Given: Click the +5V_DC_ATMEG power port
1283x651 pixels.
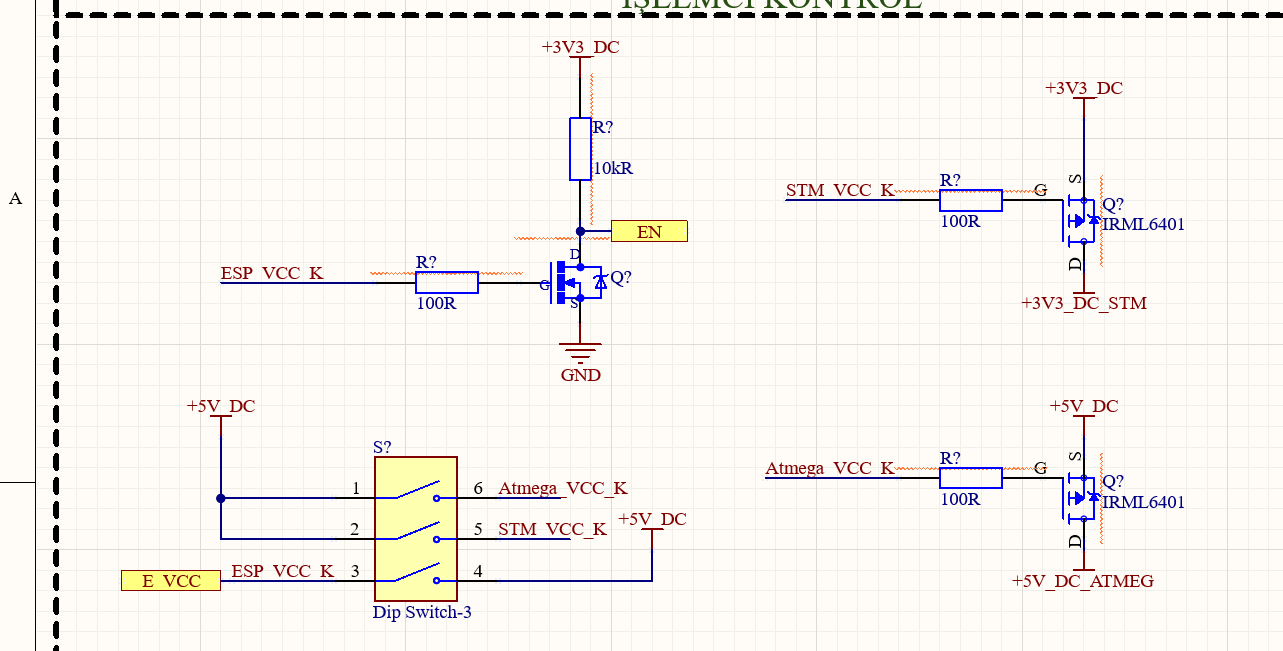Looking at the screenshot, I should click(1083, 581).
